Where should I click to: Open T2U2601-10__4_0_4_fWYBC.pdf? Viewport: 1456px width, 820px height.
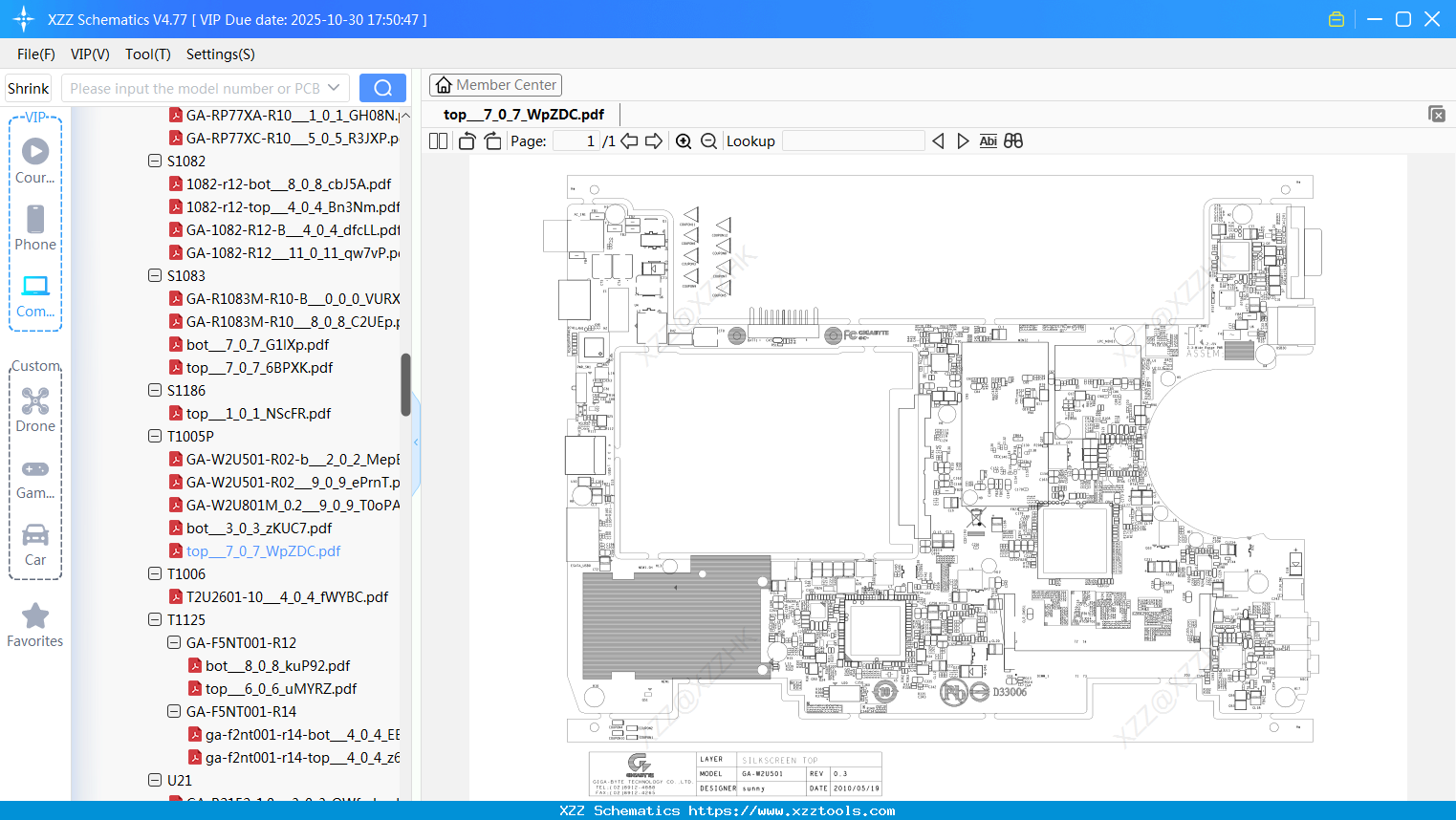coord(287,596)
